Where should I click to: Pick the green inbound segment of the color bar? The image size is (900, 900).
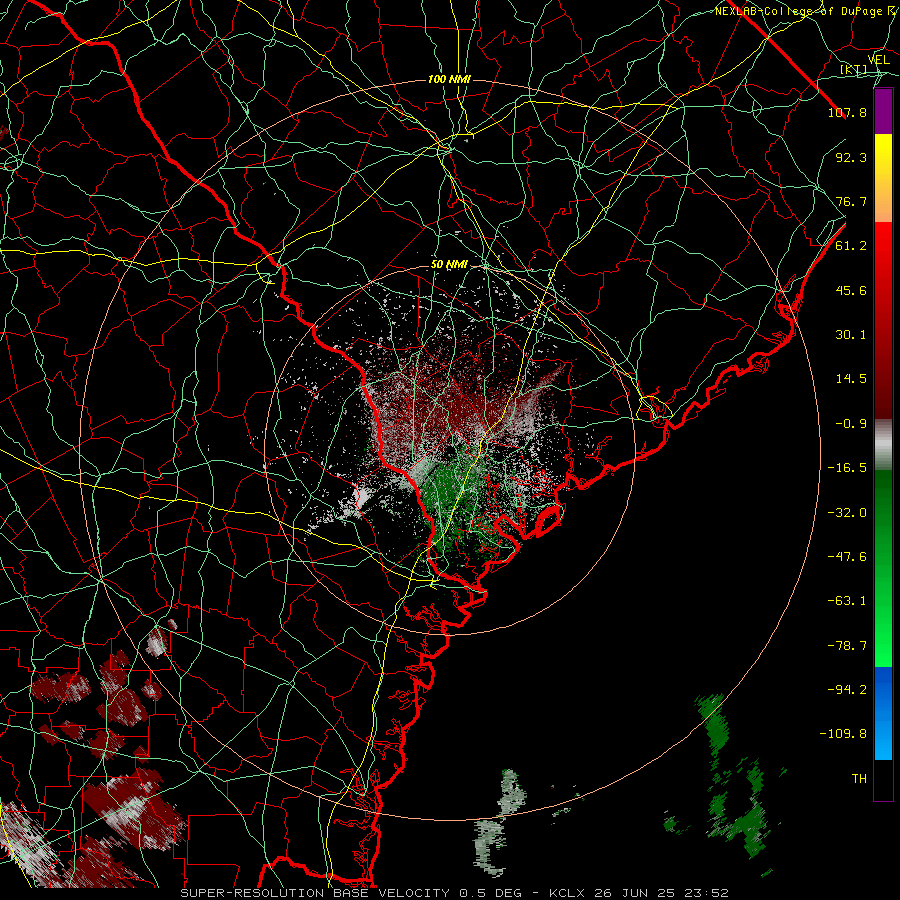coord(883,568)
